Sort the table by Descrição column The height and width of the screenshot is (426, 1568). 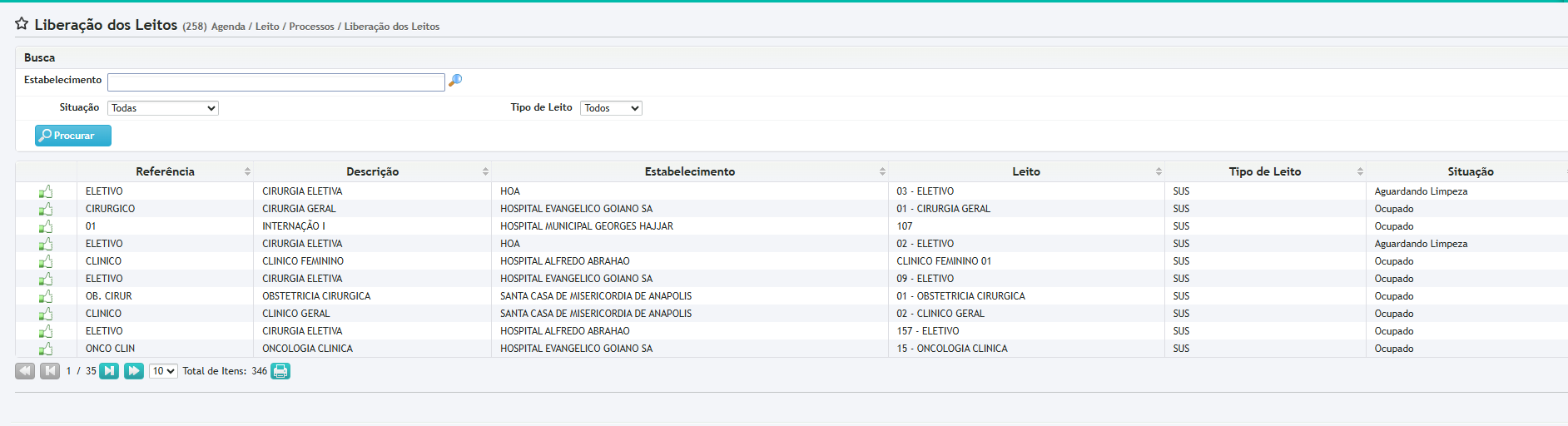click(372, 171)
